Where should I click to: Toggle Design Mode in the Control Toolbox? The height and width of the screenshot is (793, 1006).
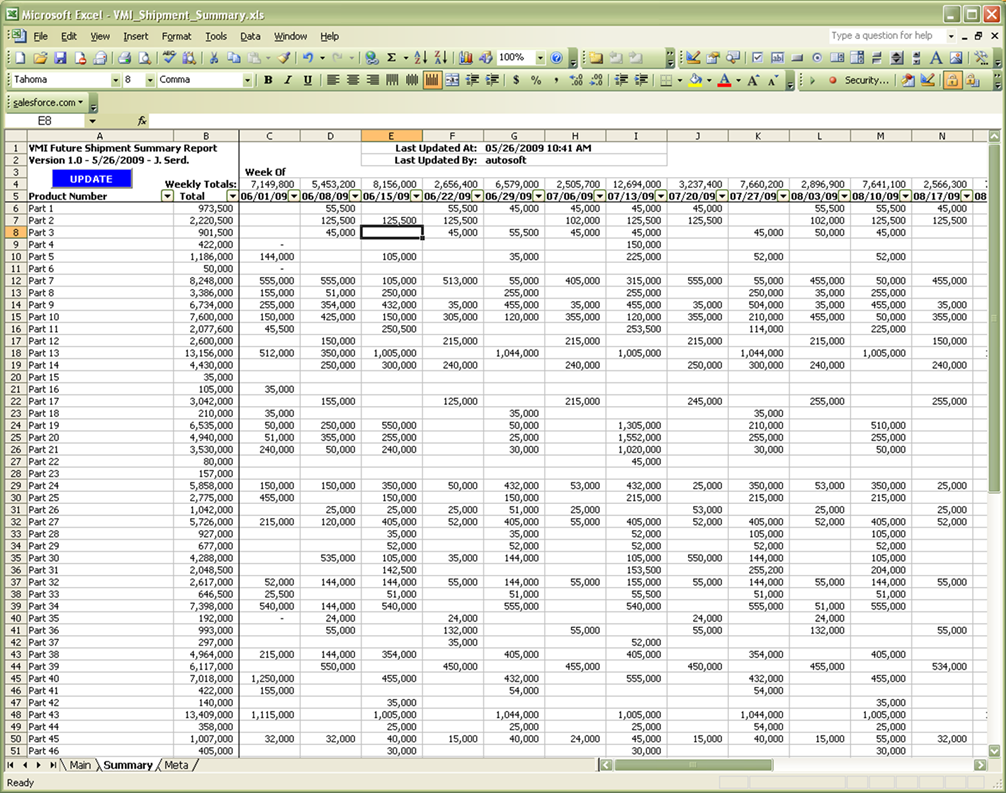coord(692,58)
